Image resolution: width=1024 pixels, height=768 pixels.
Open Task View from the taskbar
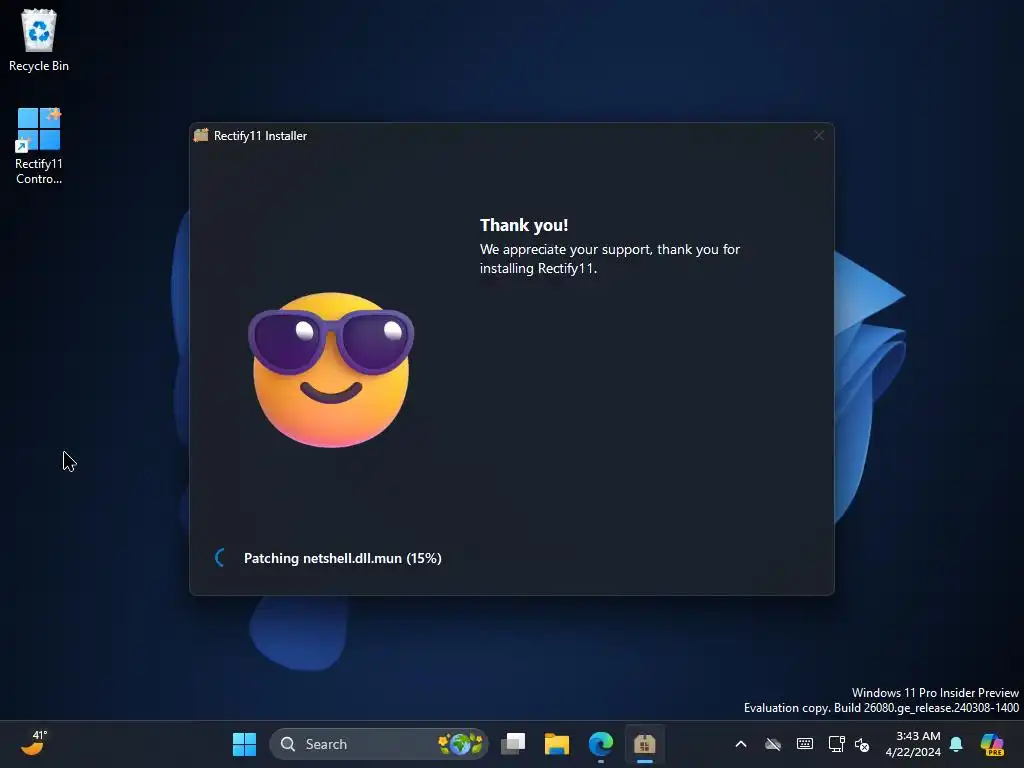pos(513,744)
